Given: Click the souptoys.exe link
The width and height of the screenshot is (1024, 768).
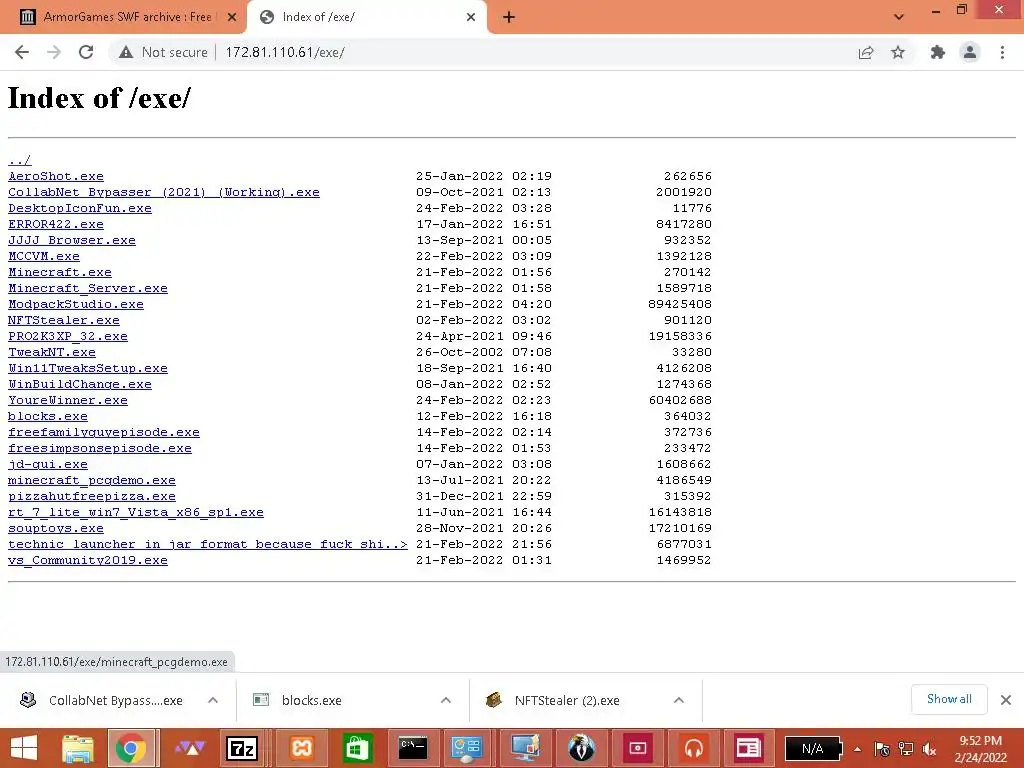Looking at the screenshot, I should [x=56, y=528].
